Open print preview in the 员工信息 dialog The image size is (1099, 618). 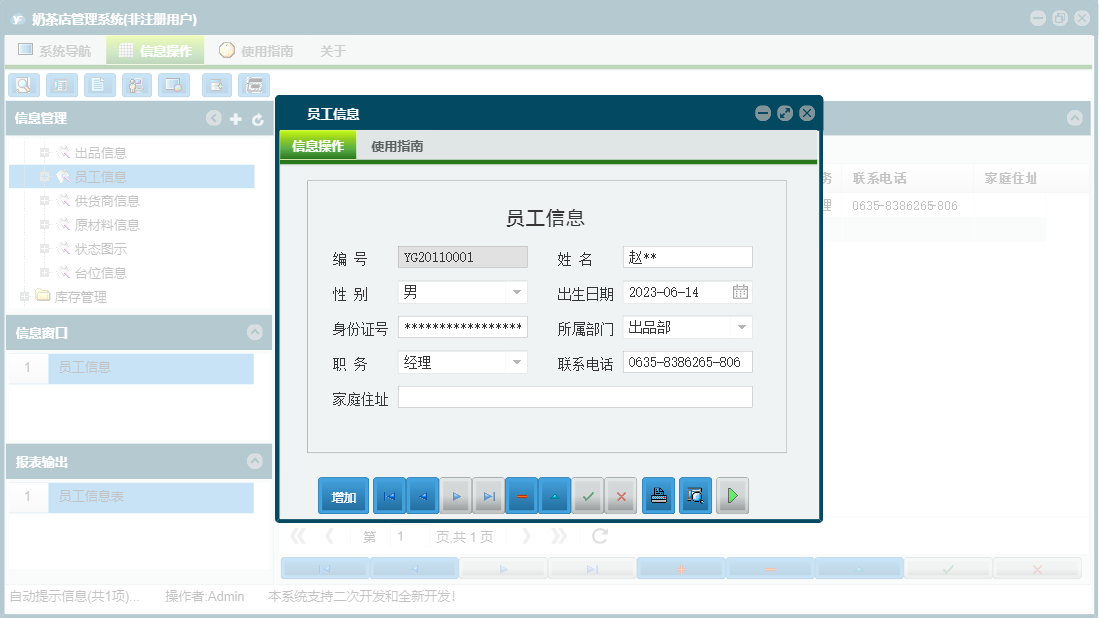(695, 495)
